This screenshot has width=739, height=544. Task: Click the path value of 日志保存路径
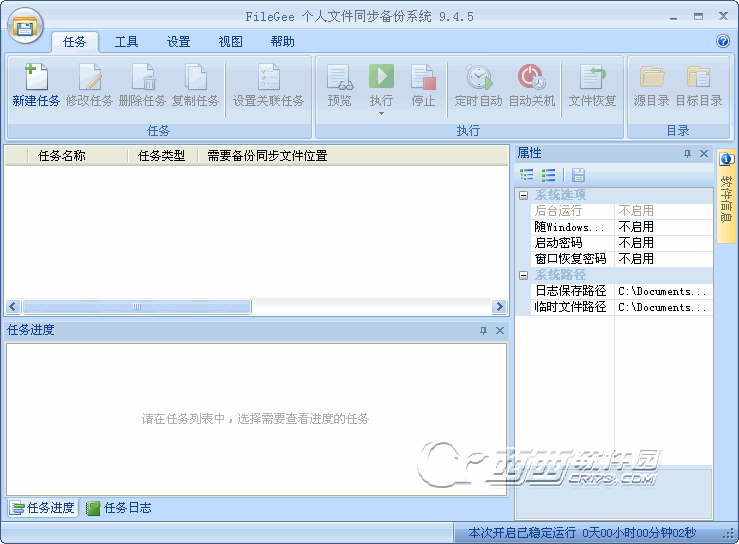click(x=662, y=291)
